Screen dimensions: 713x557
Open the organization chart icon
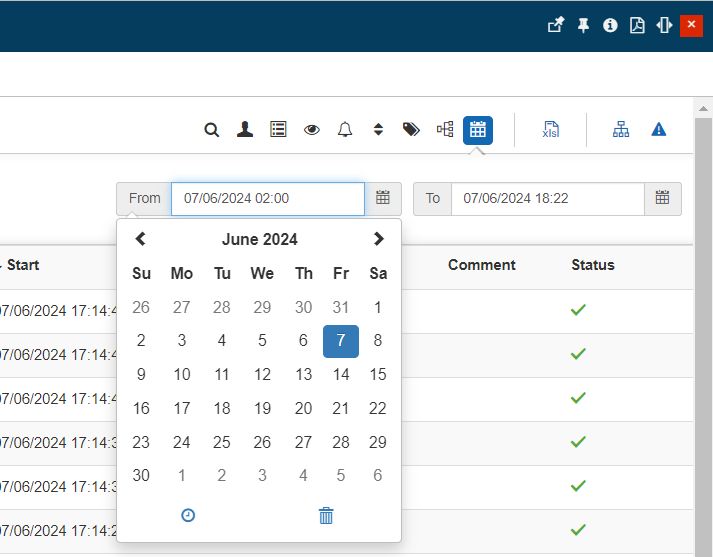pos(621,130)
